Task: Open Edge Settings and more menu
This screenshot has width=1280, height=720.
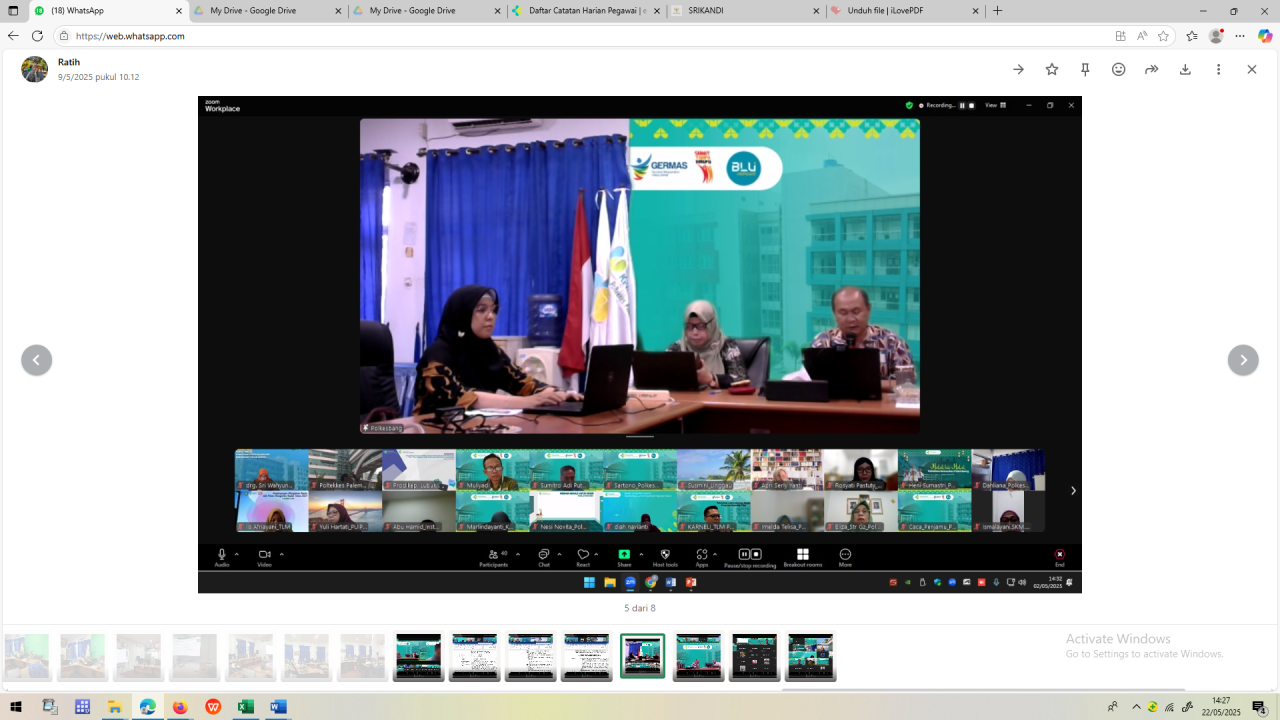Action: pyautogui.click(x=1240, y=36)
